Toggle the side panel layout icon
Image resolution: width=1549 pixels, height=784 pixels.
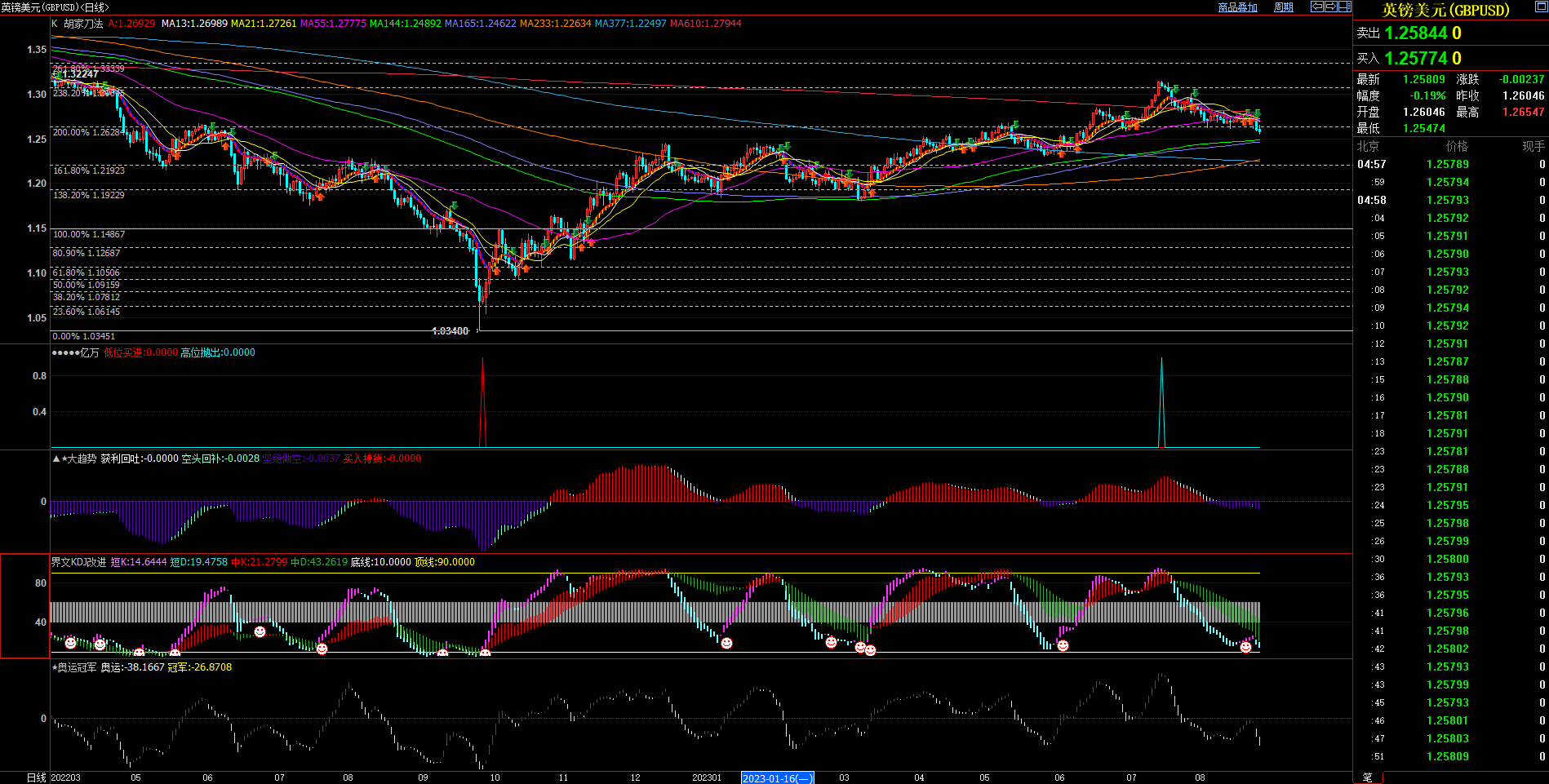1345,7
